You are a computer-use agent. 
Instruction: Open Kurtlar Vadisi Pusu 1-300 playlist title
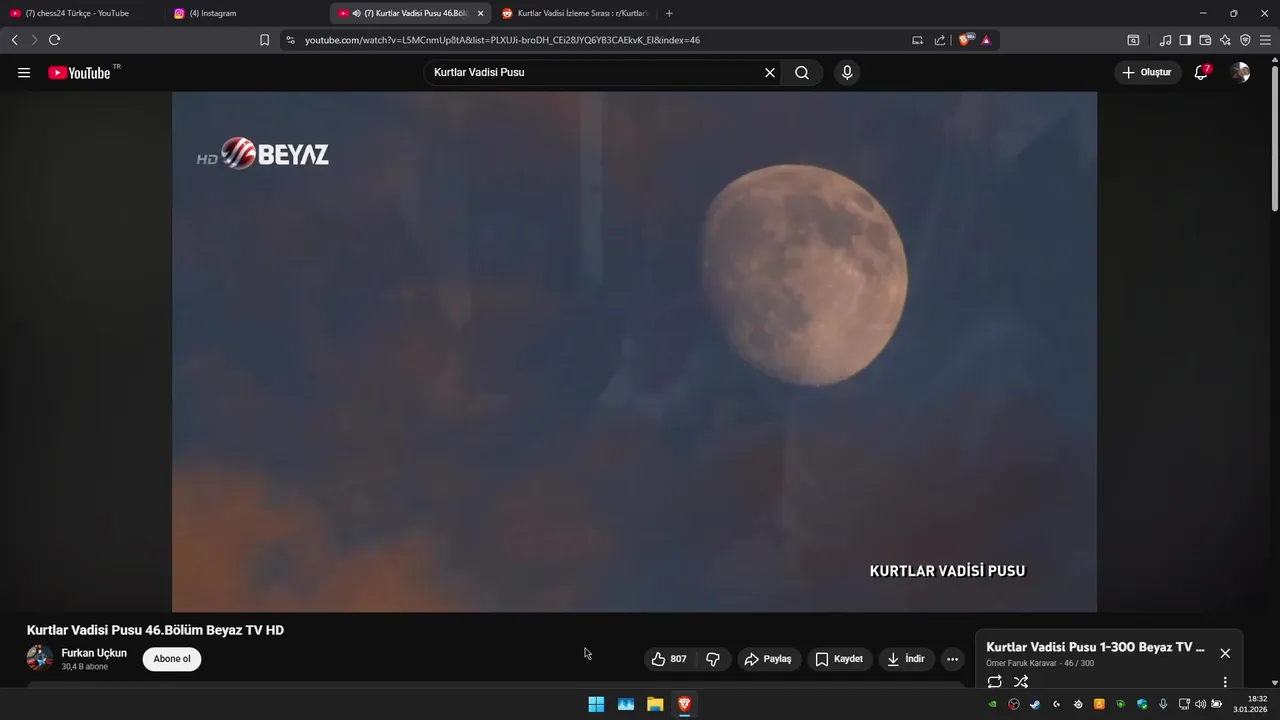(1095, 647)
